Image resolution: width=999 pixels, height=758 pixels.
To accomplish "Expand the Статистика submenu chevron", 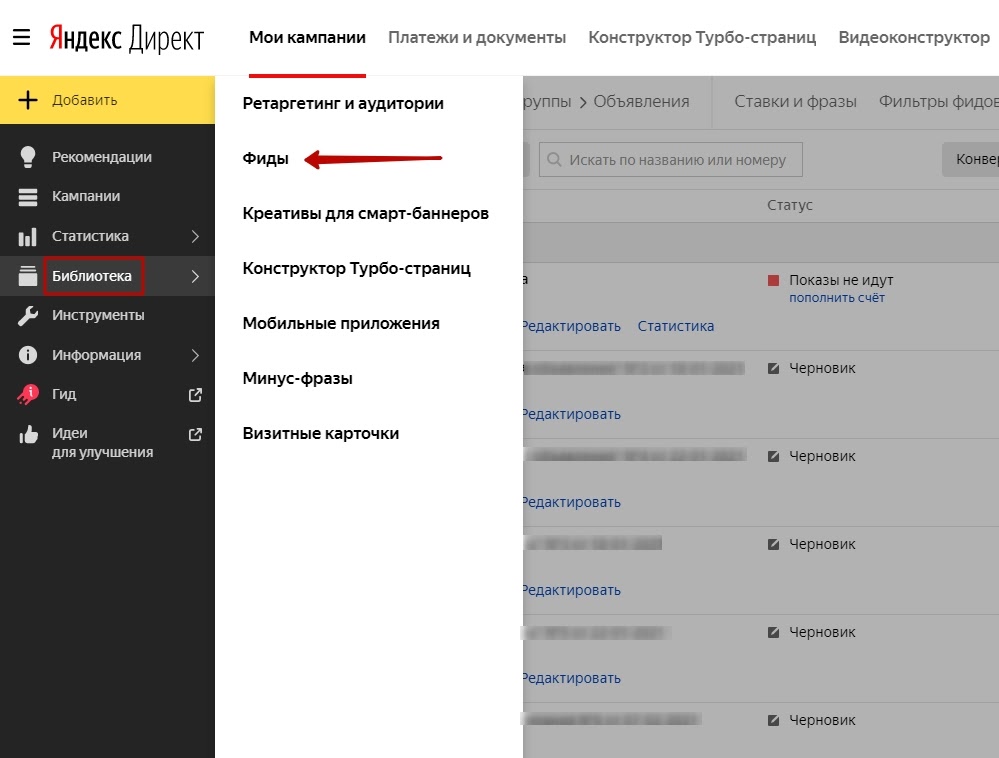I will (195, 236).
